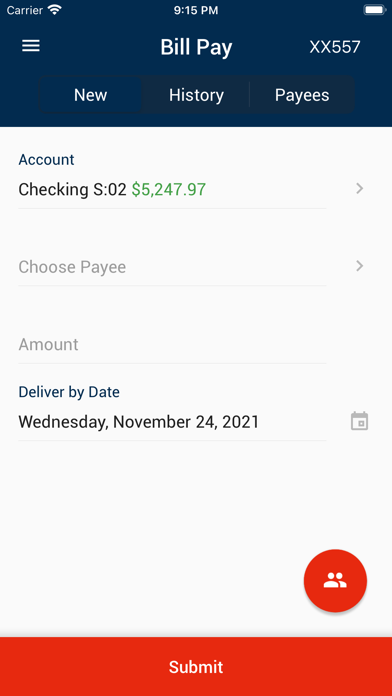Tap the 9:15 PM clock
The height and width of the screenshot is (696, 392).
pyautogui.click(x=196, y=10)
